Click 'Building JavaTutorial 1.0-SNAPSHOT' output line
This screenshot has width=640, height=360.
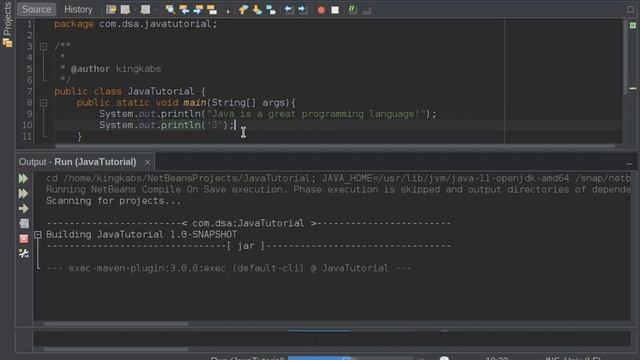click(x=141, y=235)
